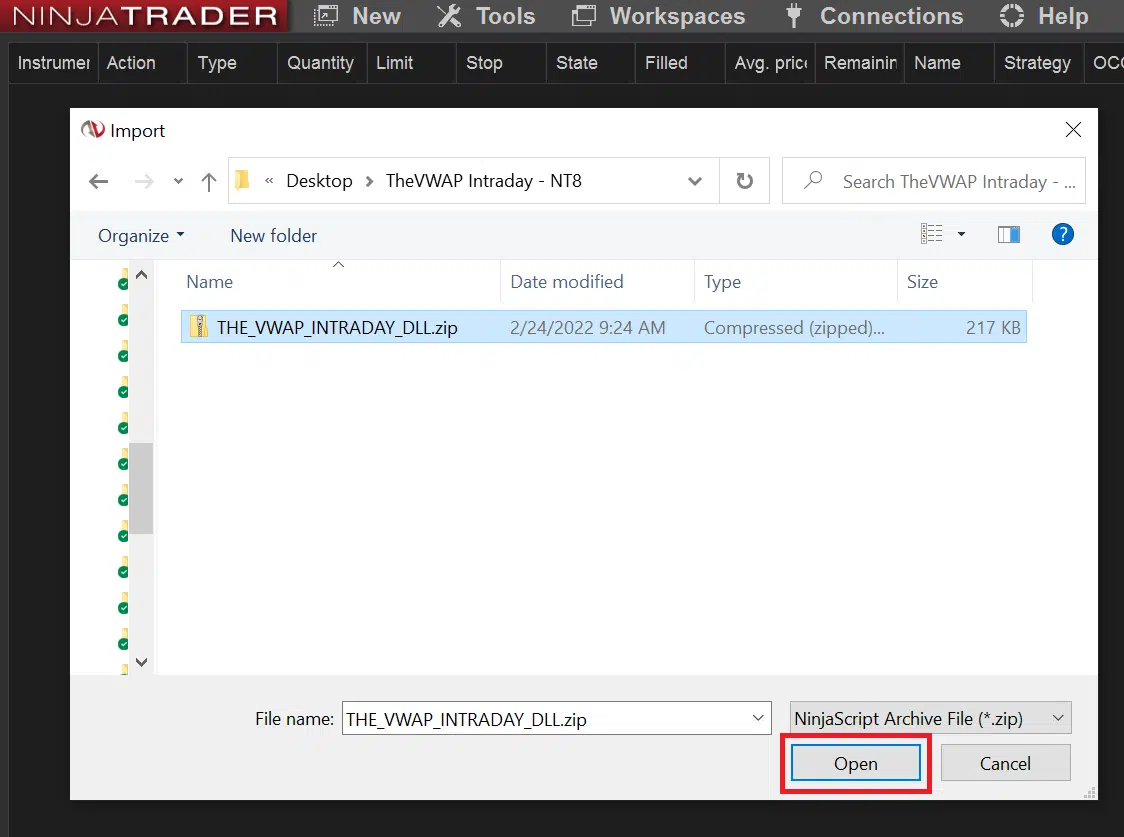Click the Quantity column header
Viewport: 1124px width, 837px height.
point(322,63)
